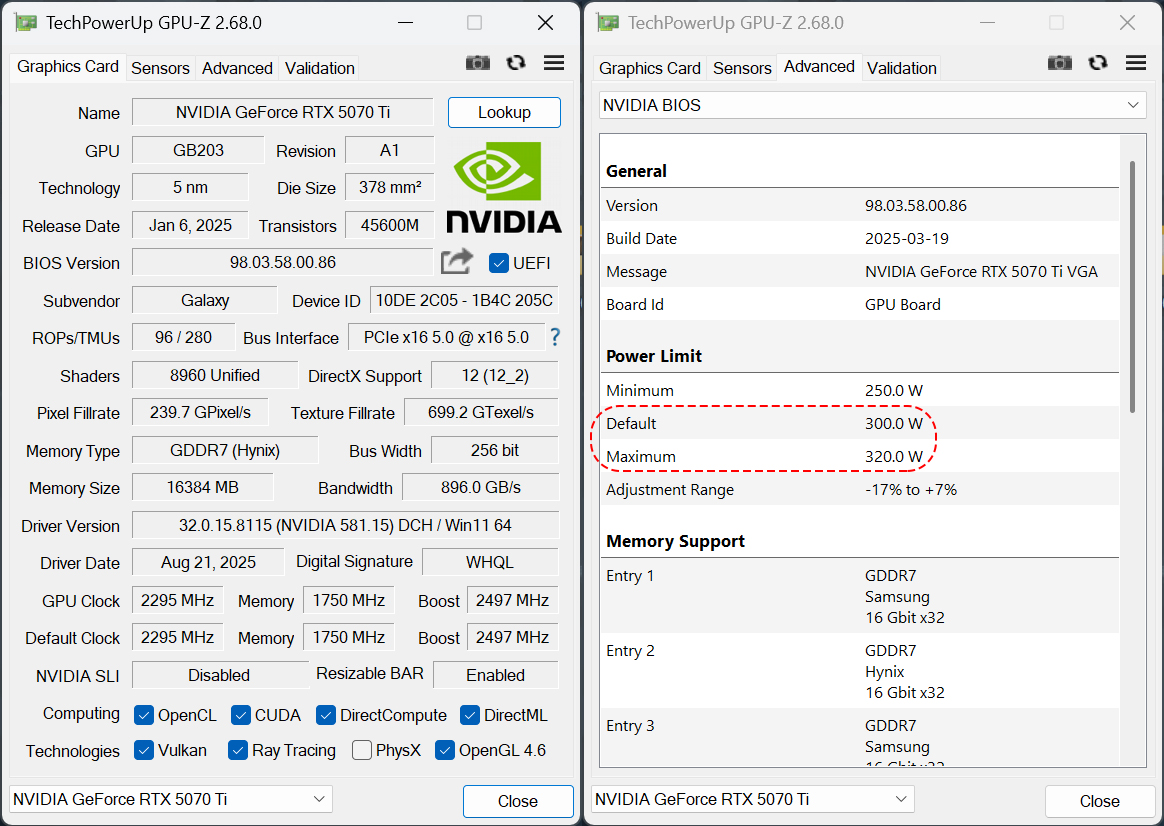Click the Minimum power limit 250.0 W

[x=894, y=390]
